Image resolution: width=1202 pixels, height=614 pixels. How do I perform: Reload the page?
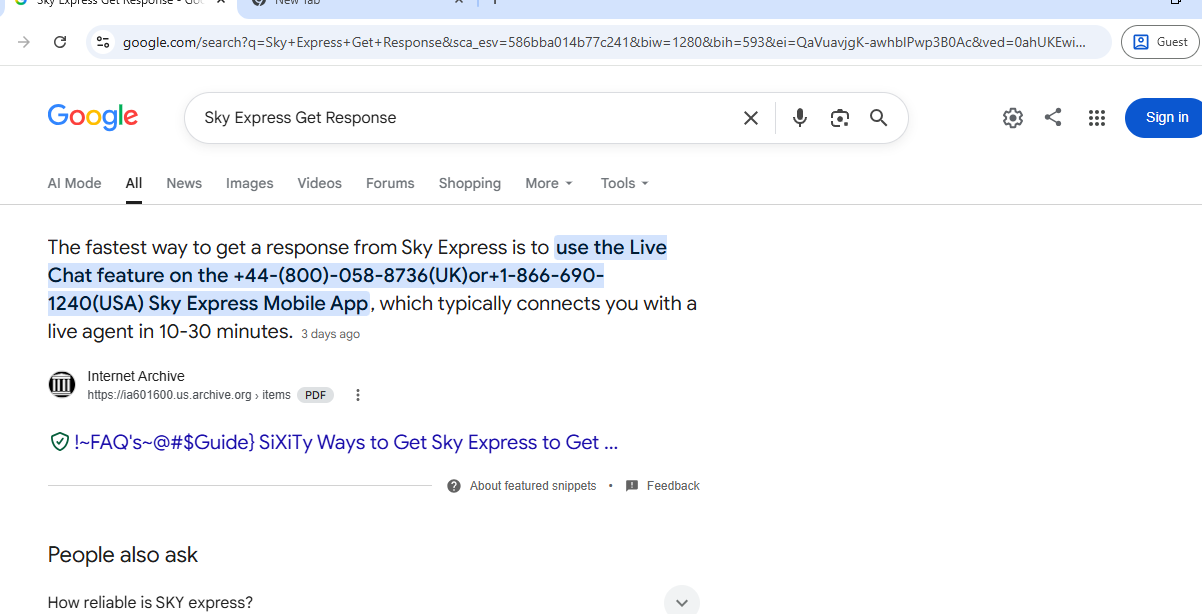[60, 42]
